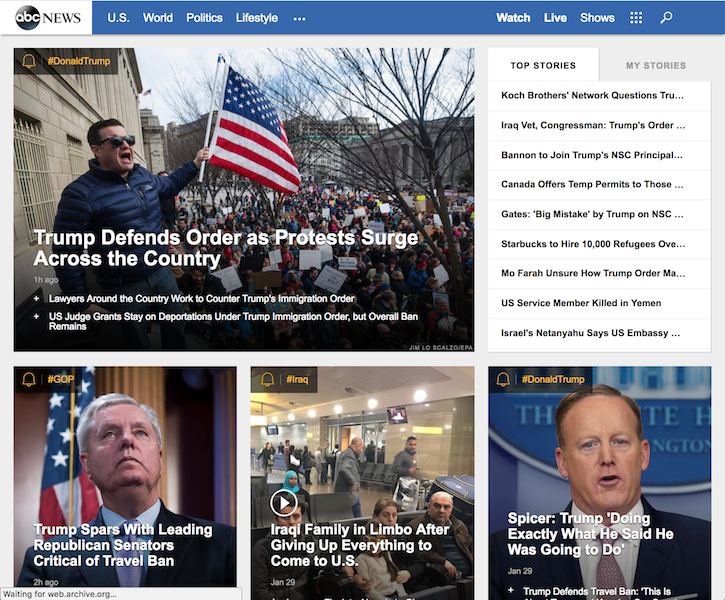Switch to the My Stories tab

tap(656, 65)
